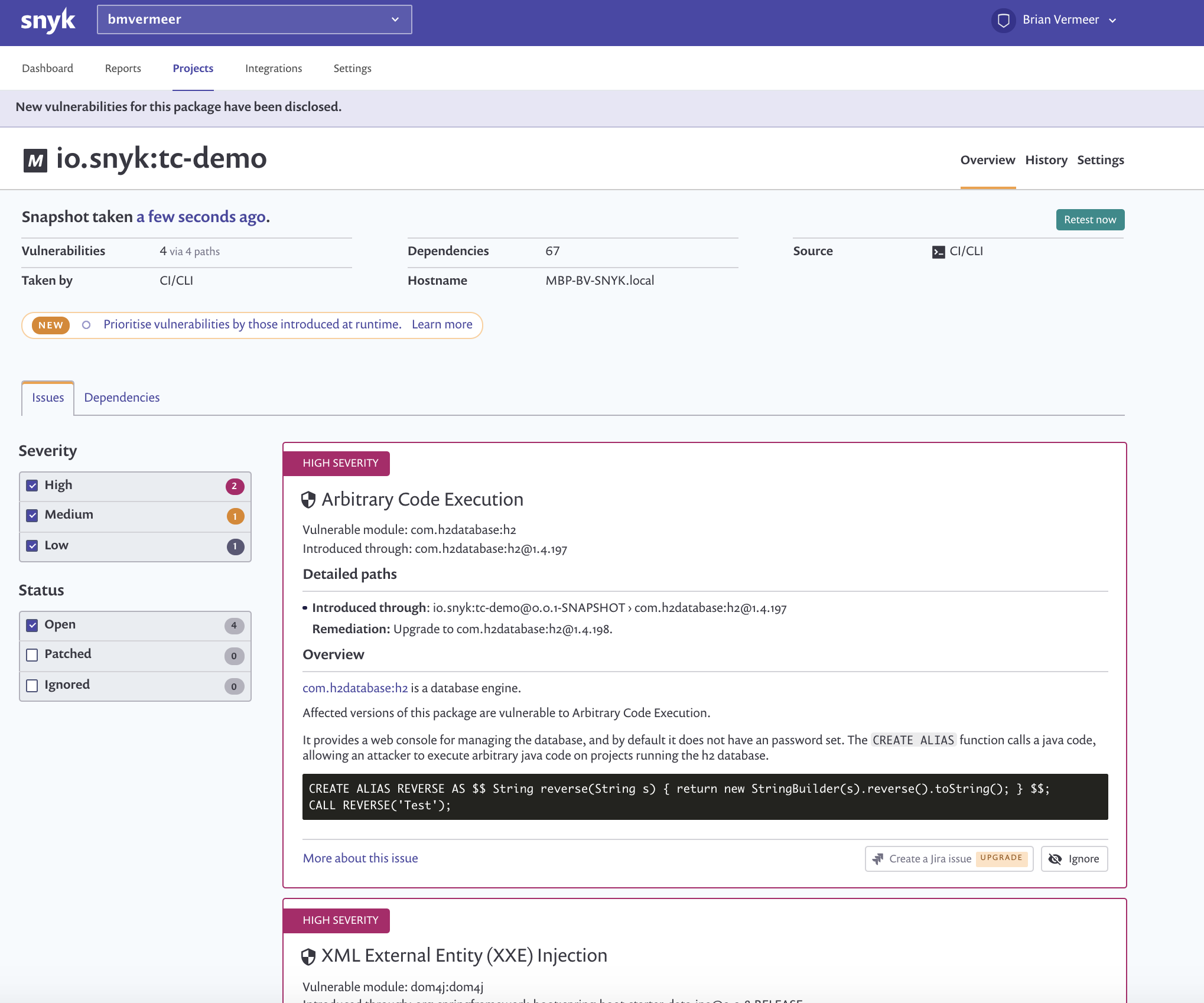Select the Issues tab
The width and height of the screenshot is (1204, 1003).
[x=48, y=398]
